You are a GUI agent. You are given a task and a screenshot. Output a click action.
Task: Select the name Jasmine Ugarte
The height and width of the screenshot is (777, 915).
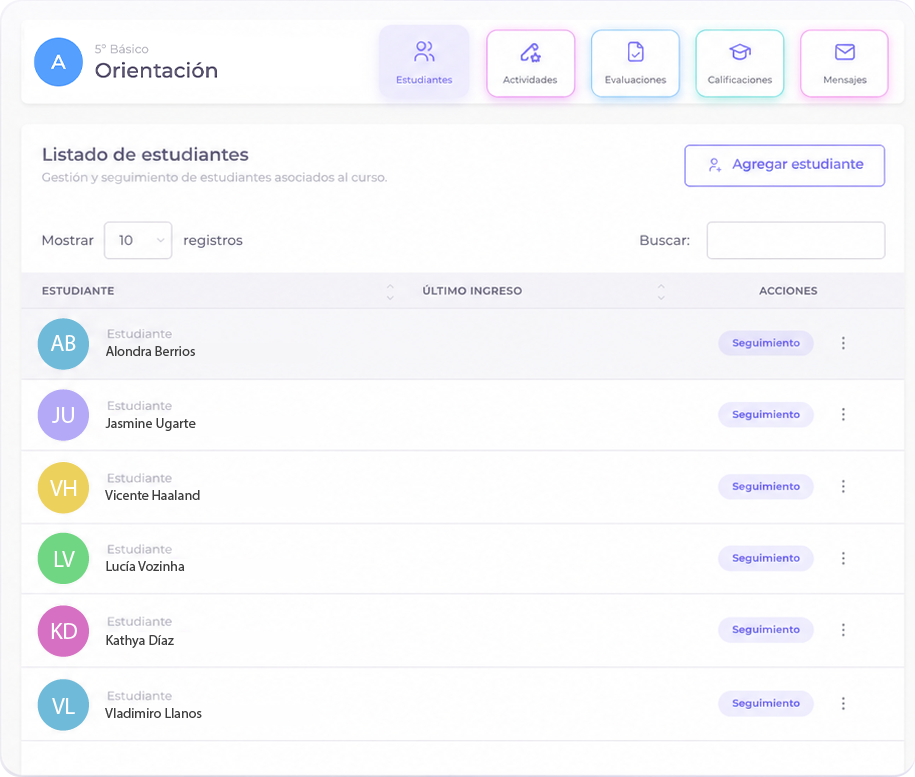coord(151,424)
